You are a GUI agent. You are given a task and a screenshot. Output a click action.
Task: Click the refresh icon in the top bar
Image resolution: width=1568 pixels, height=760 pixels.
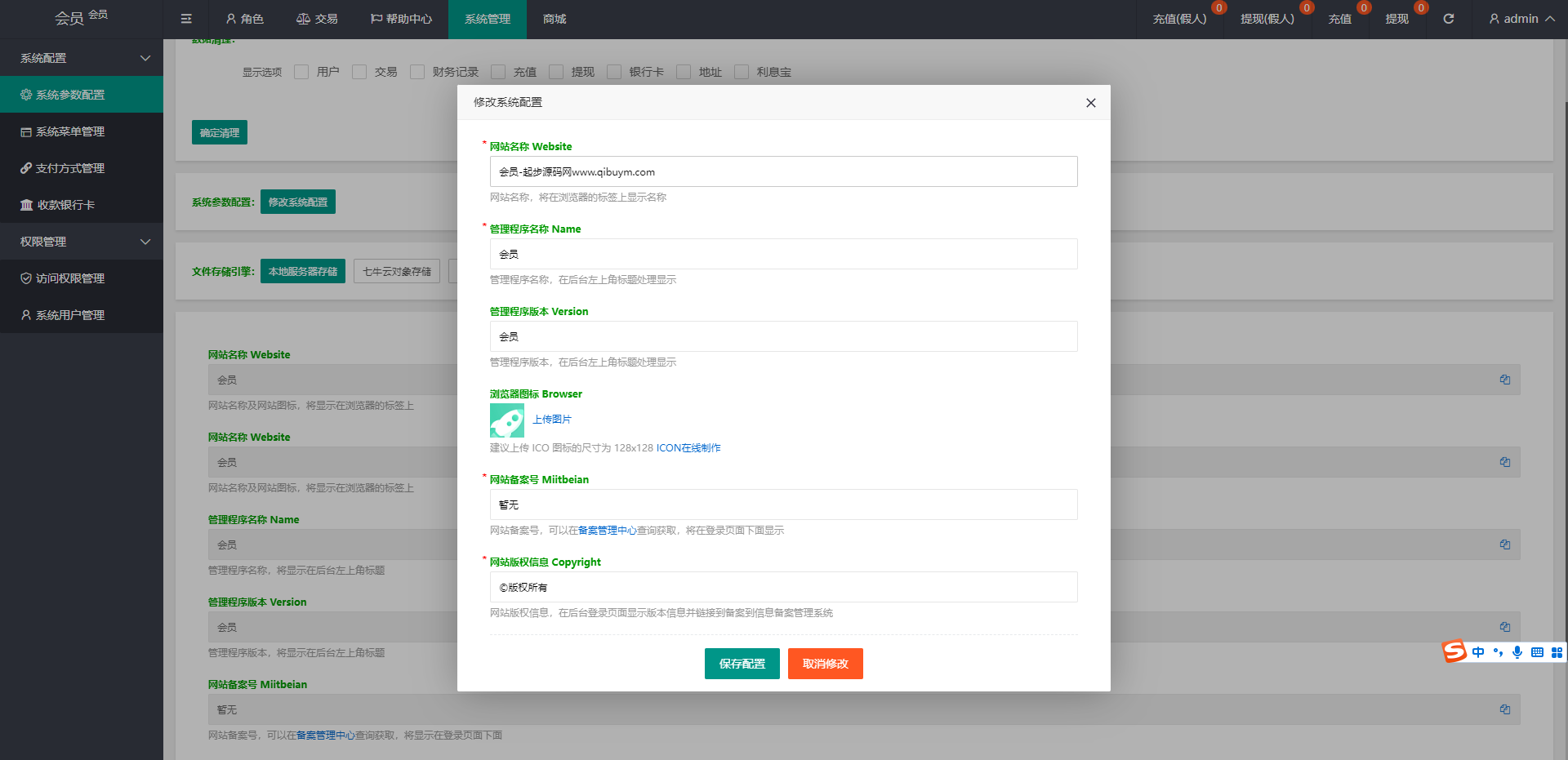[1448, 19]
